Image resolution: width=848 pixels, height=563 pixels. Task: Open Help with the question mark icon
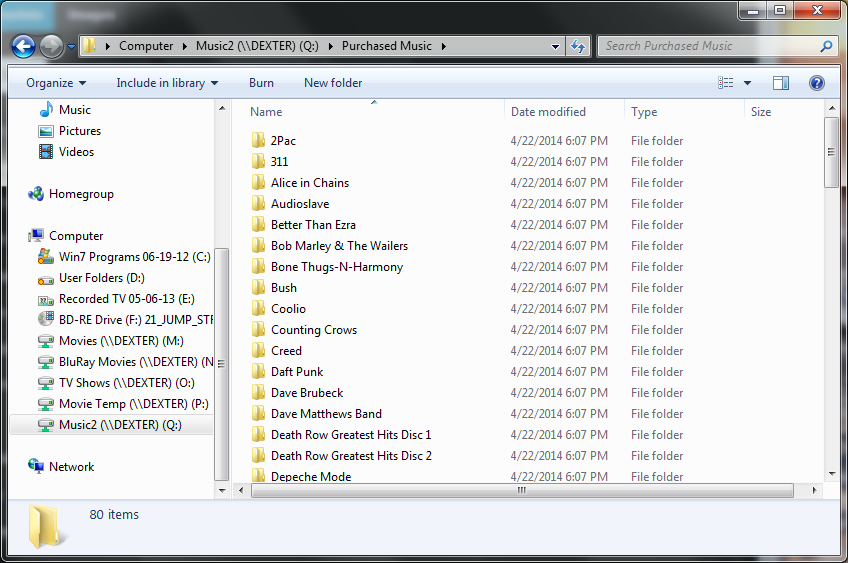pyautogui.click(x=817, y=83)
